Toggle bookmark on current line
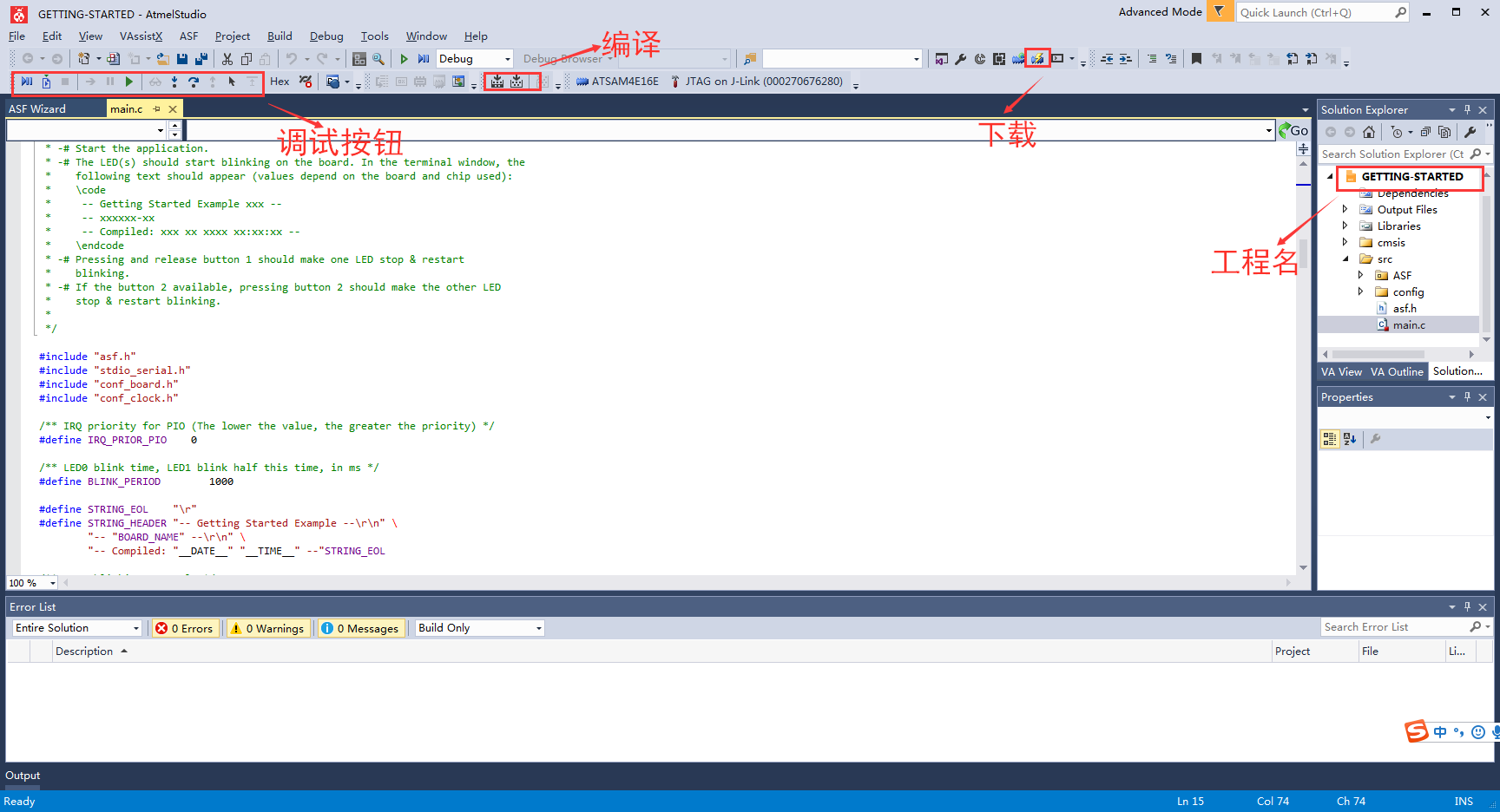Screen dimensions: 1500x812 (1197, 59)
